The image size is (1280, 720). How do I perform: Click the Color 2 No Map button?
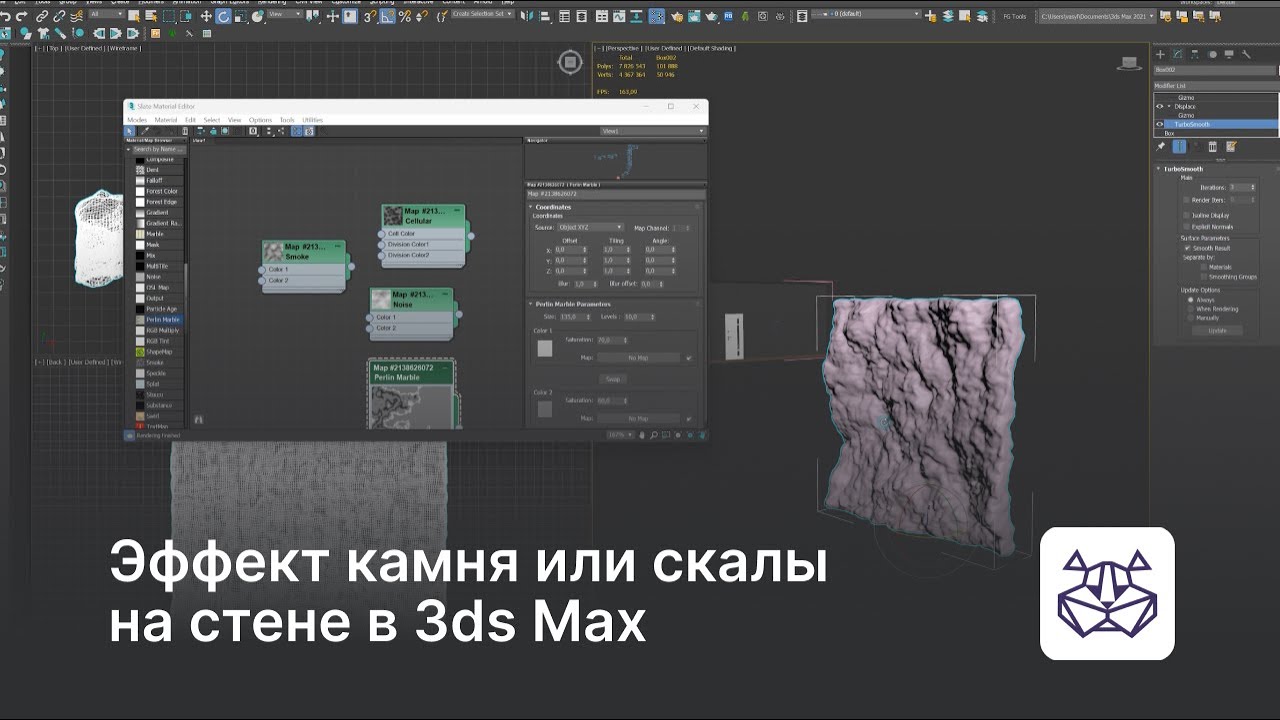tap(638, 418)
